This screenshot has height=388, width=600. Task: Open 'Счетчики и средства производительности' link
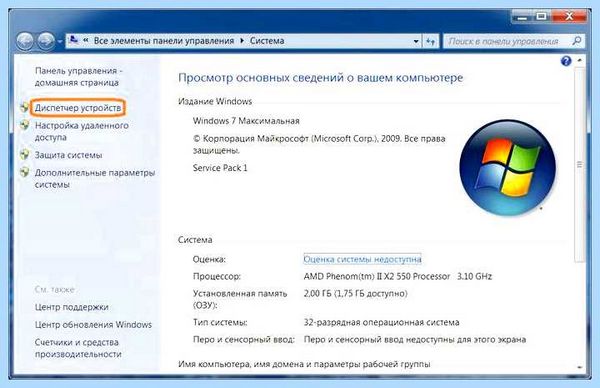(x=78, y=348)
